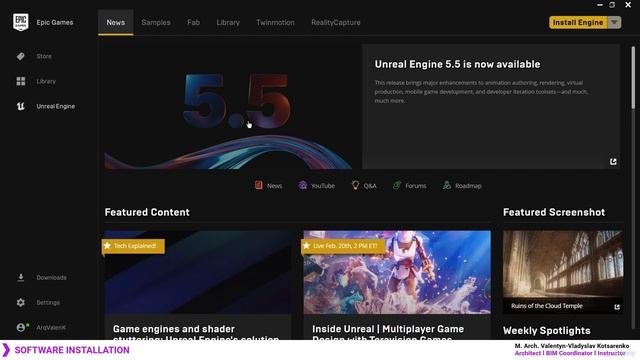Open the Ruins of the Cloud Temple screenshot
This screenshot has height=360, width=640.
pyautogui.click(x=563, y=272)
